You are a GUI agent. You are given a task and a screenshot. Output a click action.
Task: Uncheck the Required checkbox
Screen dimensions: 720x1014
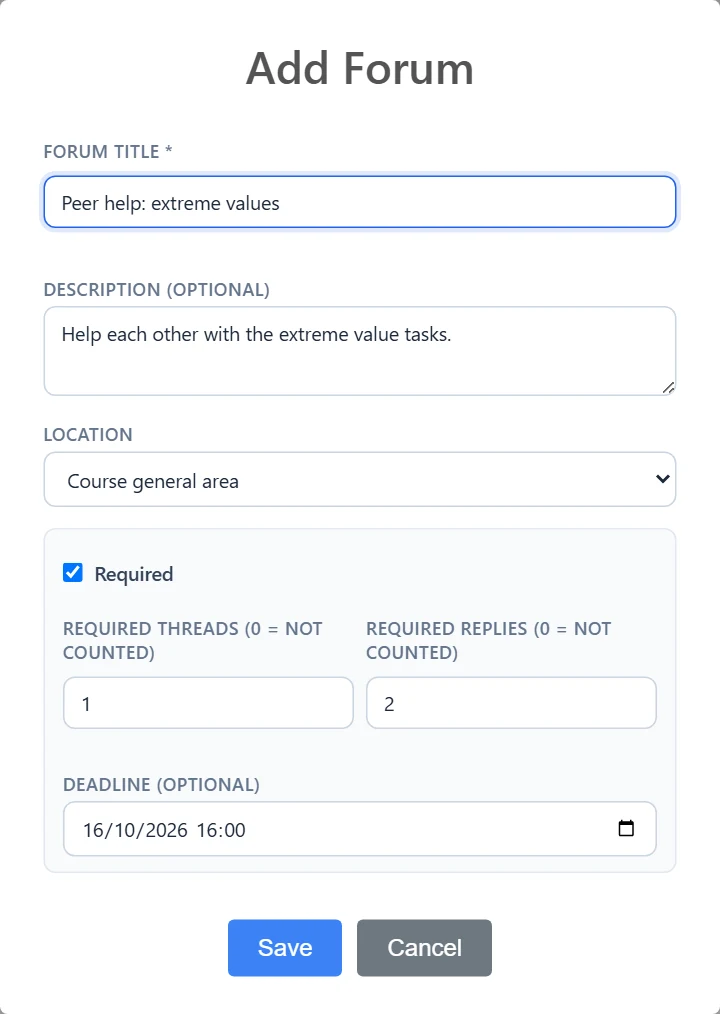pyautogui.click(x=72, y=573)
